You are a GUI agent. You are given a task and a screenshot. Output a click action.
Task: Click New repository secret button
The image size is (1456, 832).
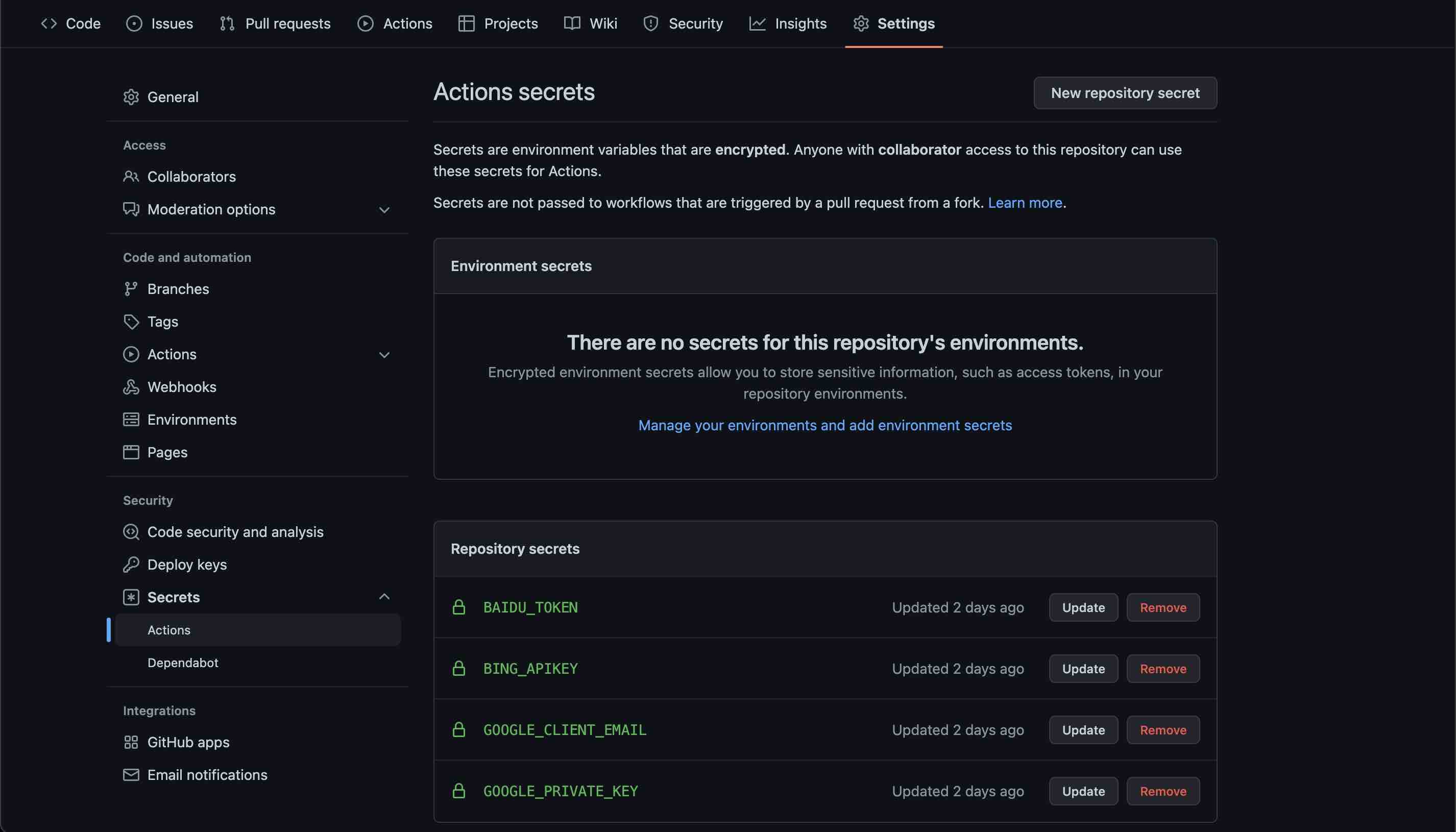[x=1125, y=93]
